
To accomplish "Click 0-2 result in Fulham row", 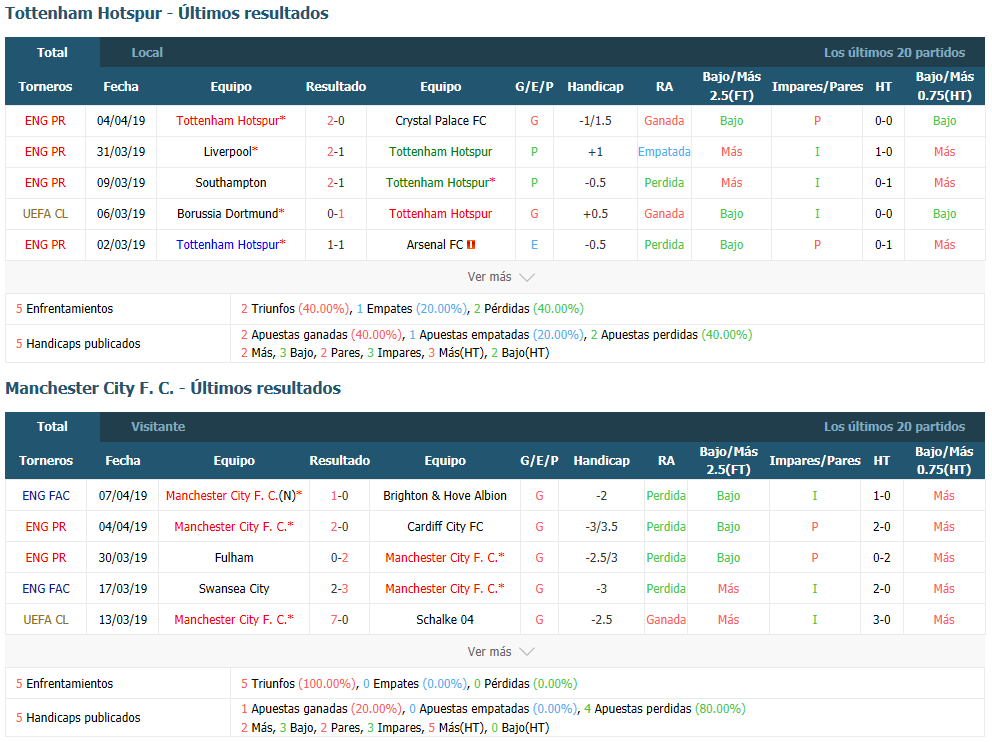I will click(x=339, y=558).
